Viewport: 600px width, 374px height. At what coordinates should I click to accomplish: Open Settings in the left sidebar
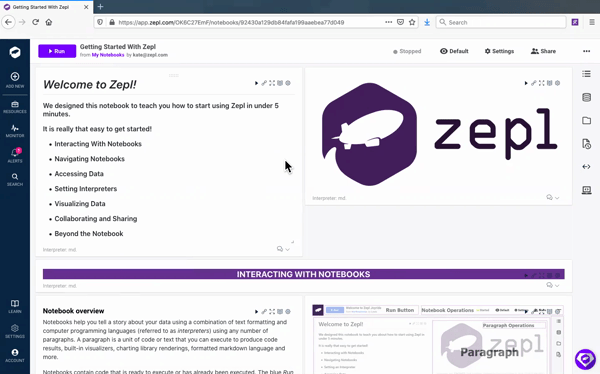point(15,331)
